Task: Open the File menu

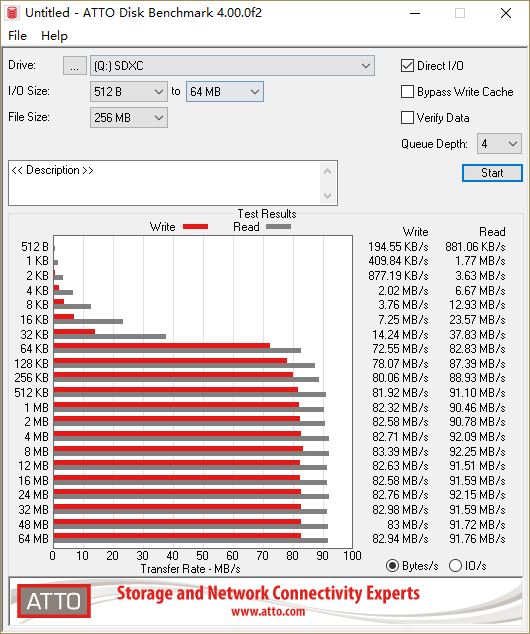Action: point(17,36)
